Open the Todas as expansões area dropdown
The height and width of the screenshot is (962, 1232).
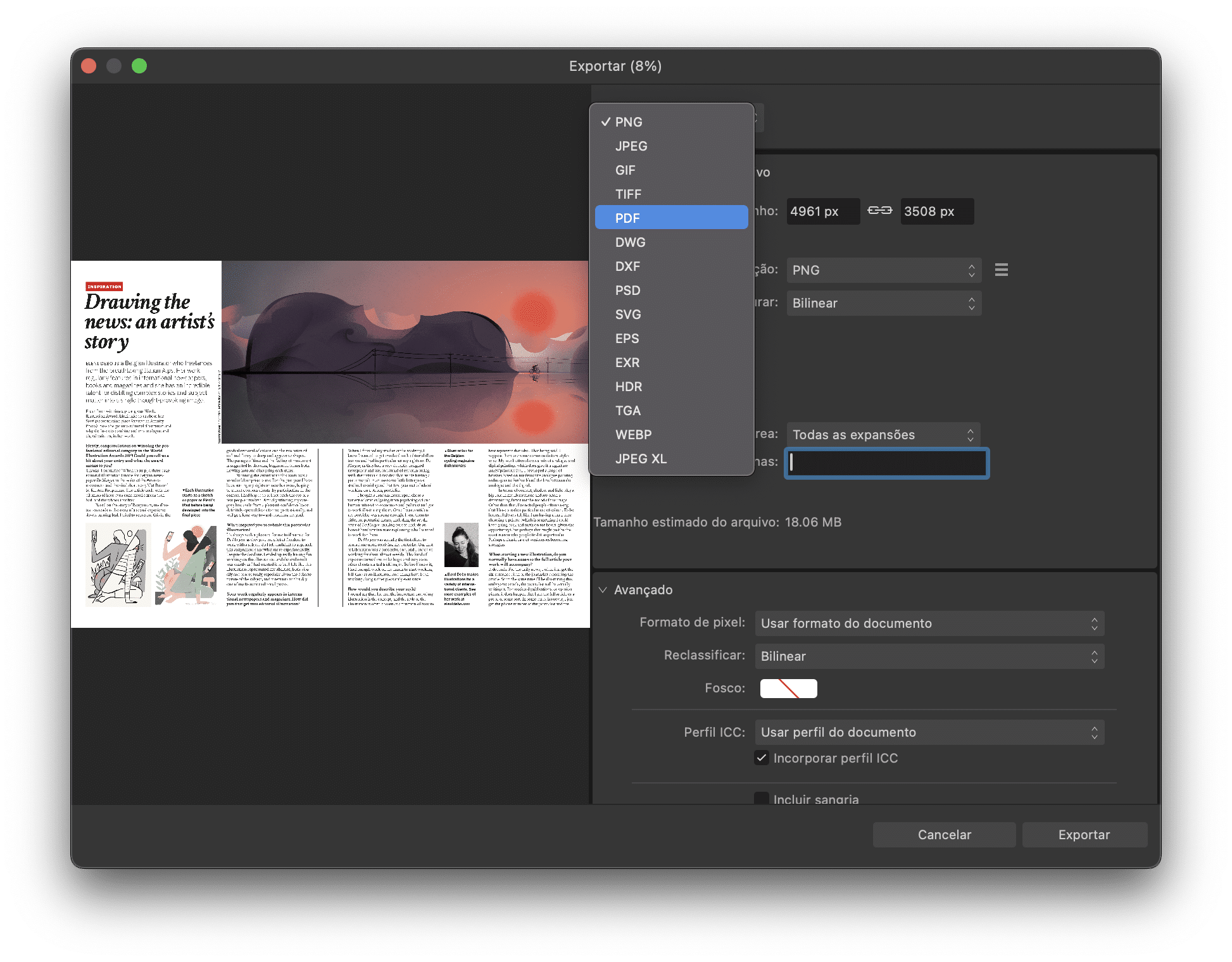click(x=884, y=435)
